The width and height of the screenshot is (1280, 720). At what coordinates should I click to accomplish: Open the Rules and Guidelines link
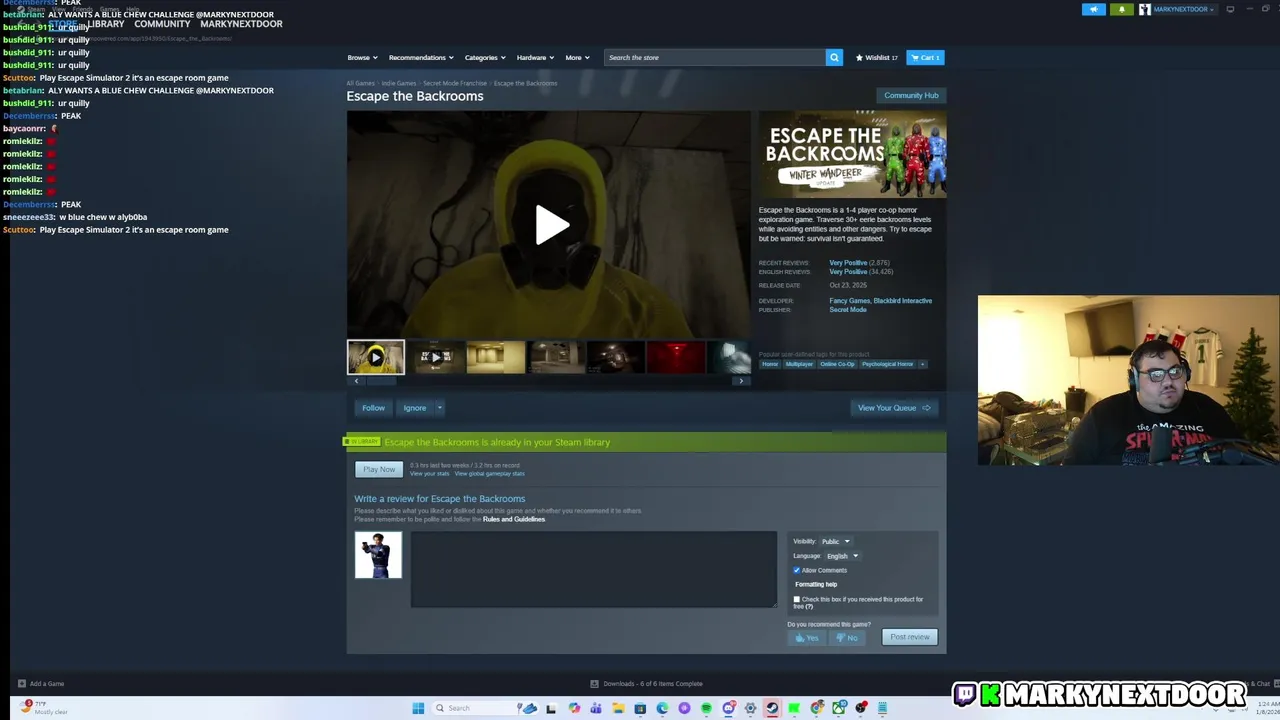tap(514, 519)
